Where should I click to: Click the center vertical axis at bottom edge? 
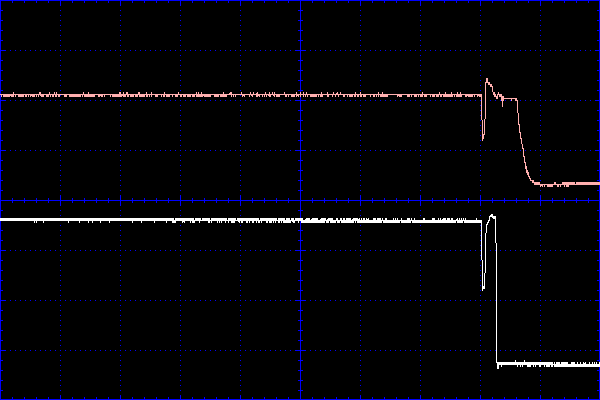point(300,397)
